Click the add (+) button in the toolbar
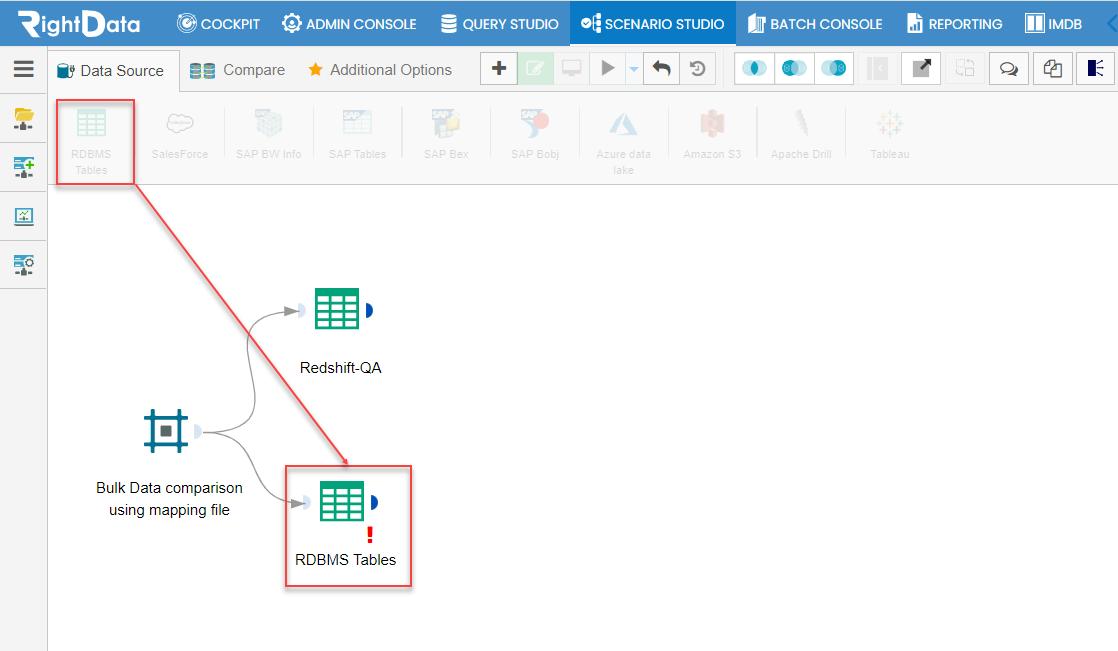1118x651 pixels. point(498,69)
